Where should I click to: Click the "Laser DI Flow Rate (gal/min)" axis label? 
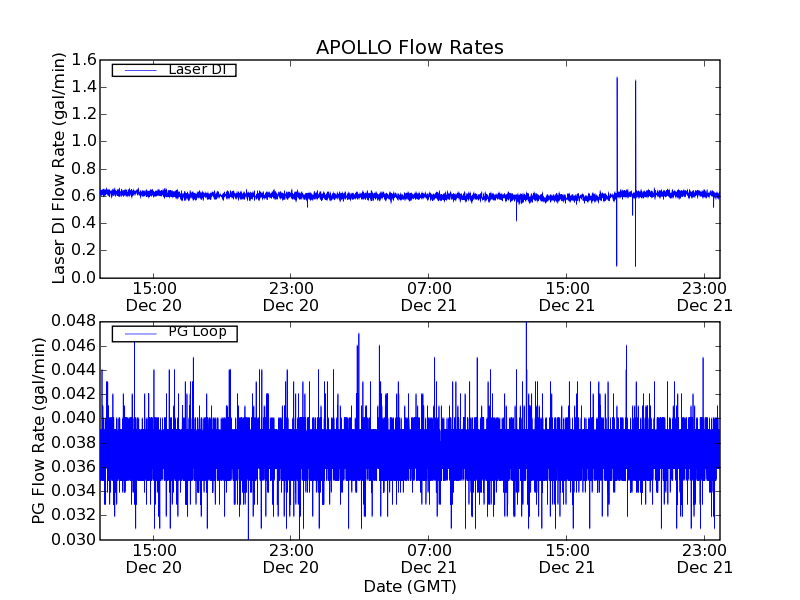(59, 168)
